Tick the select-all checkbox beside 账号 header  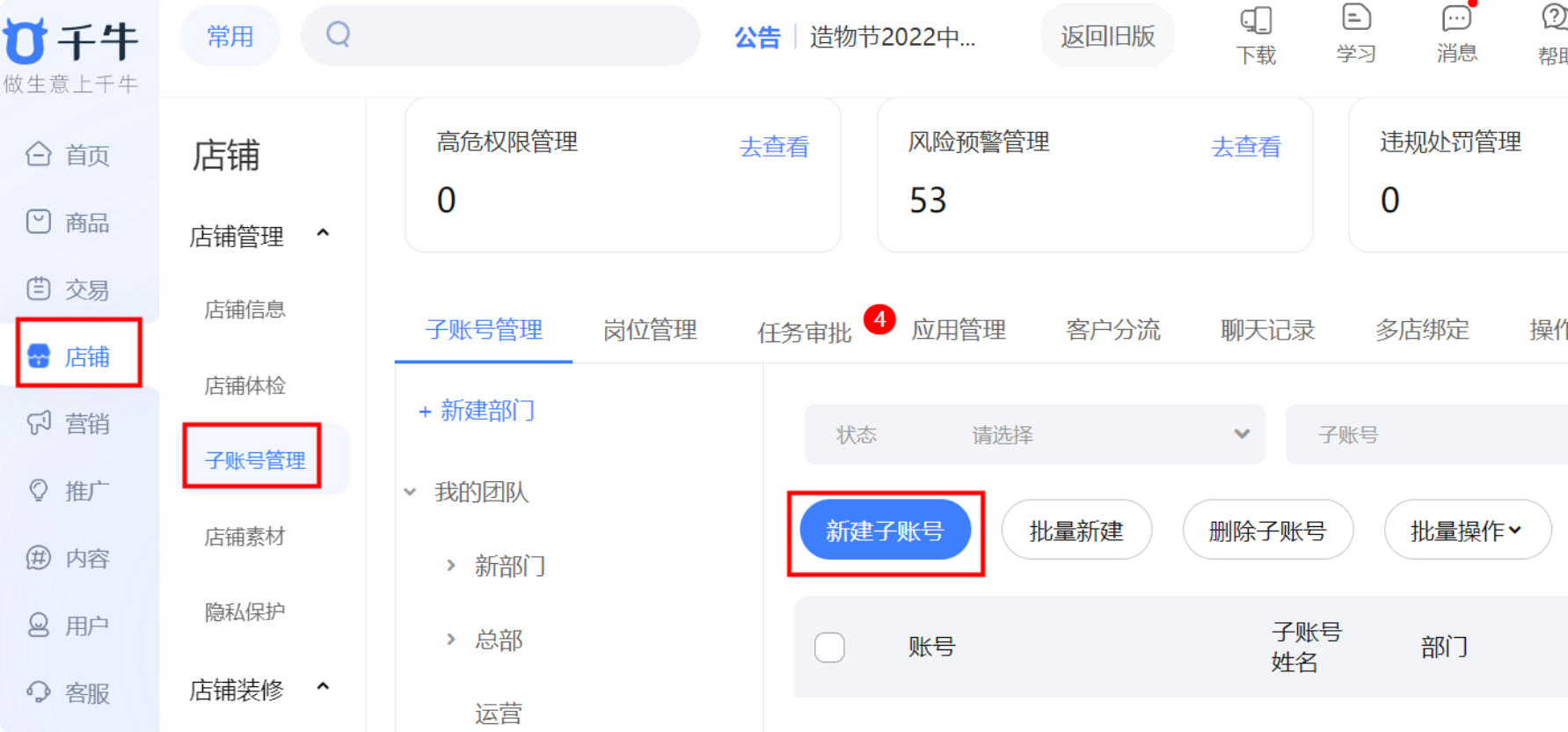pyautogui.click(x=829, y=647)
